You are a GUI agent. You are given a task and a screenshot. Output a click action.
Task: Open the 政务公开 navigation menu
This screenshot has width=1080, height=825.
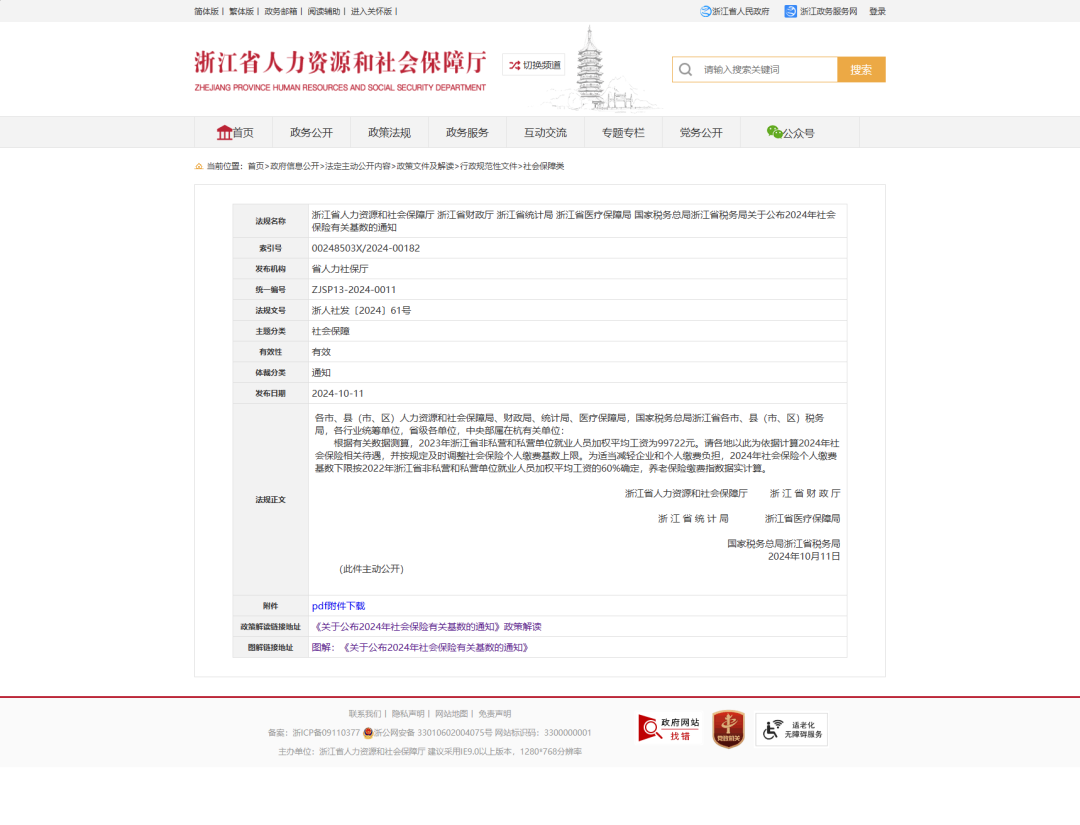pyautogui.click(x=311, y=132)
